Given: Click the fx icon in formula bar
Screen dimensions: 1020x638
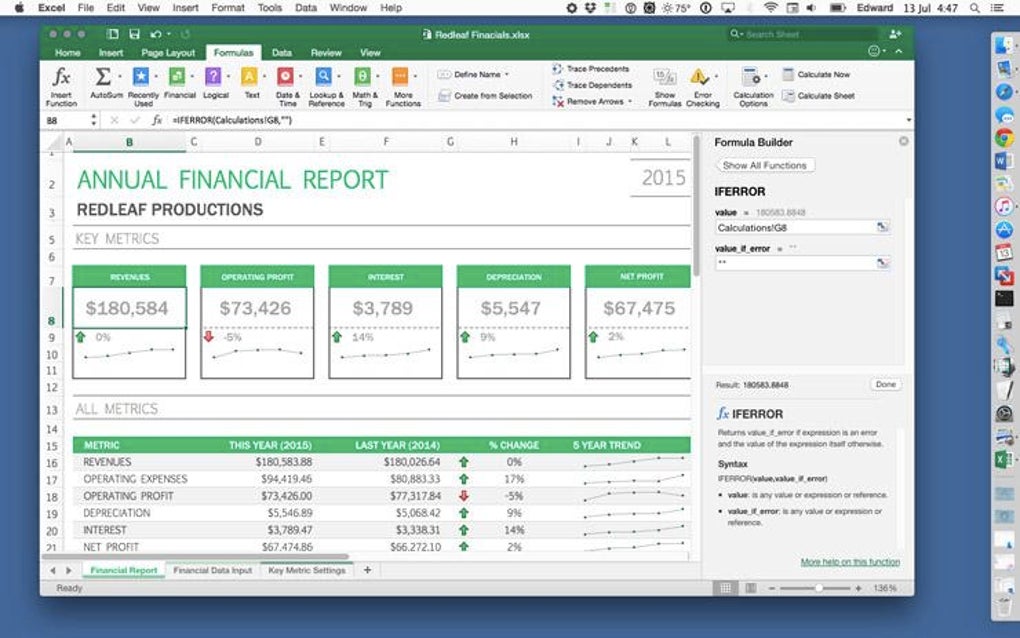Looking at the screenshot, I should coord(157,120).
